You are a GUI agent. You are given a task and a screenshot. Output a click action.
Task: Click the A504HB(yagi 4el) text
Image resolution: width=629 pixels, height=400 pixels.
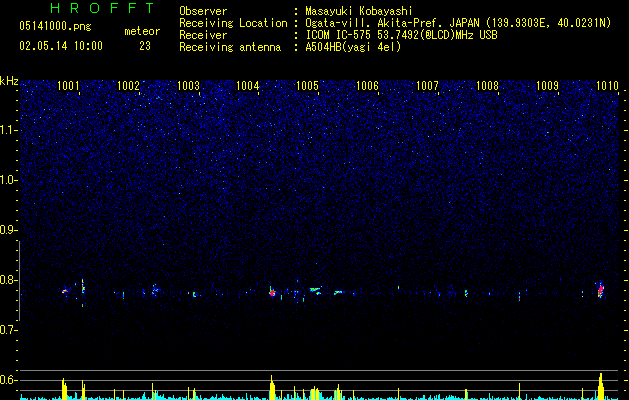click(x=353, y=47)
